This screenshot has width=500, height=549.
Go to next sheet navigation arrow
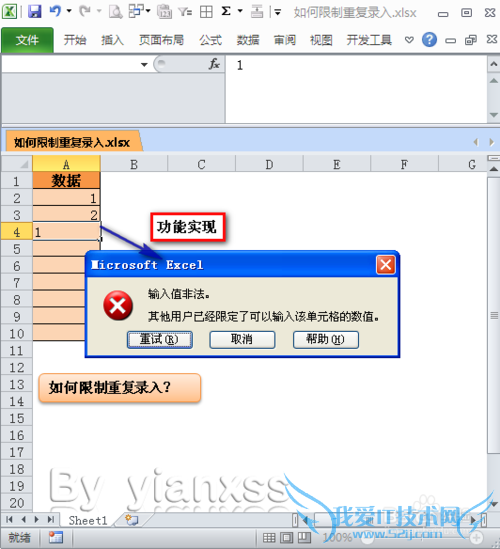click(x=37, y=520)
